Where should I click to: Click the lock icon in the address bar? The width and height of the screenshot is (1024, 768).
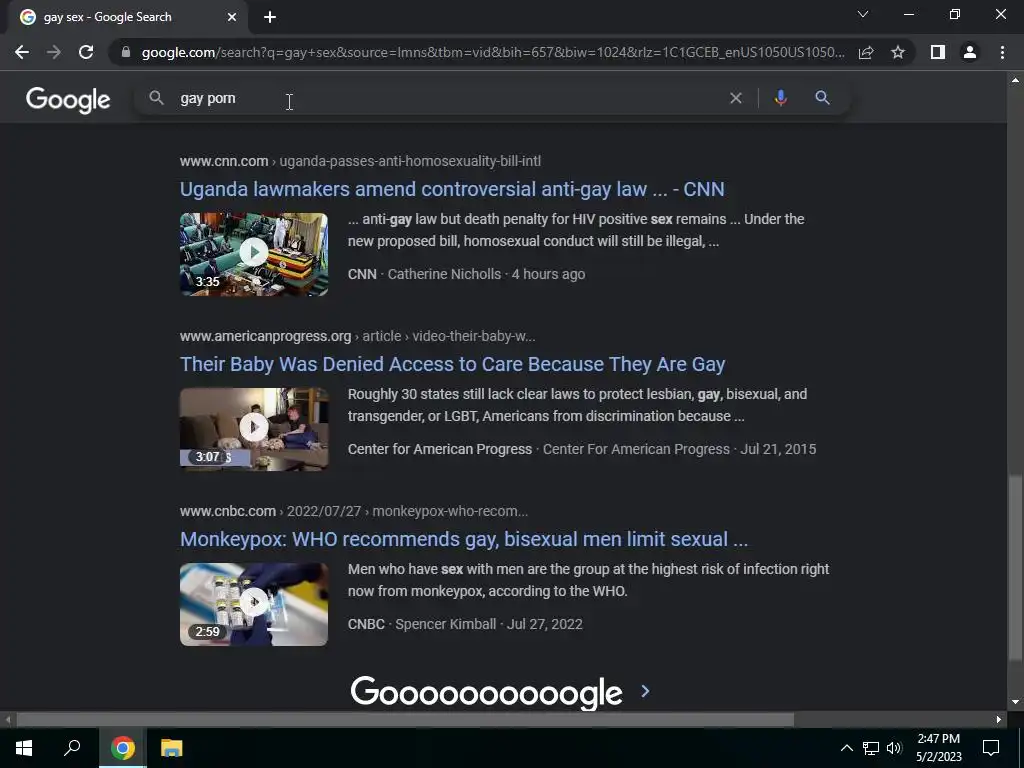point(125,52)
